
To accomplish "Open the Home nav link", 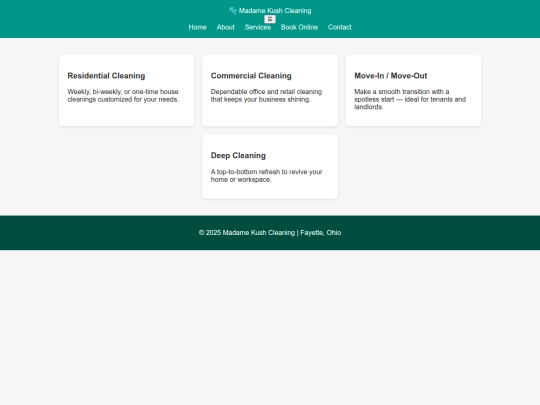I will pyautogui.click(x=197, y=27).
